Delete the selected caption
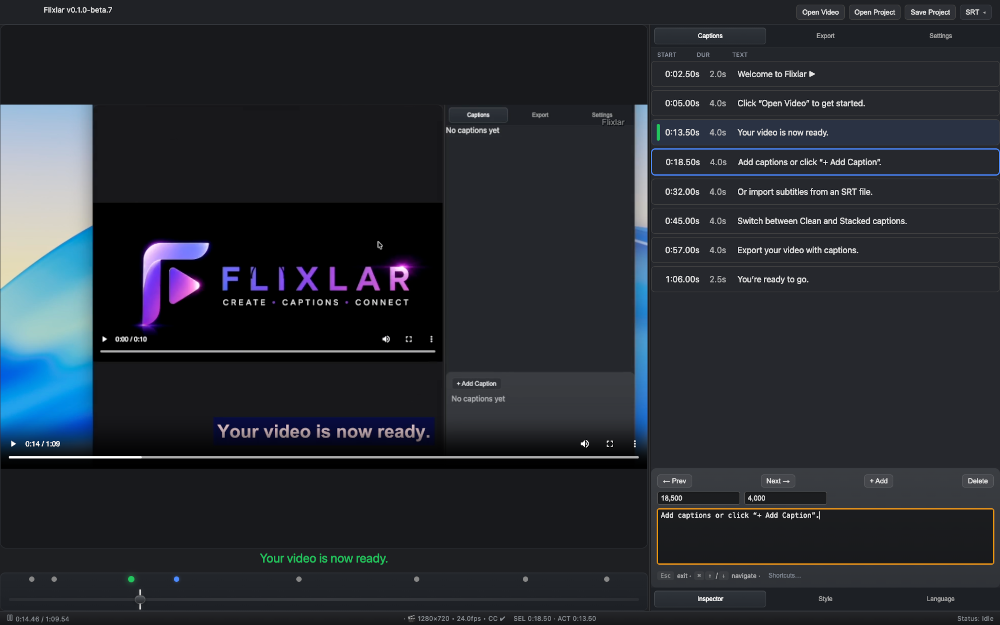 (x=977, y=481)
